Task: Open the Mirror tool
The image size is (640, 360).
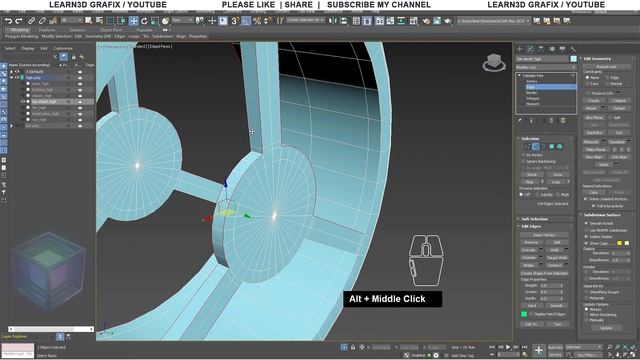Action: 333,20
